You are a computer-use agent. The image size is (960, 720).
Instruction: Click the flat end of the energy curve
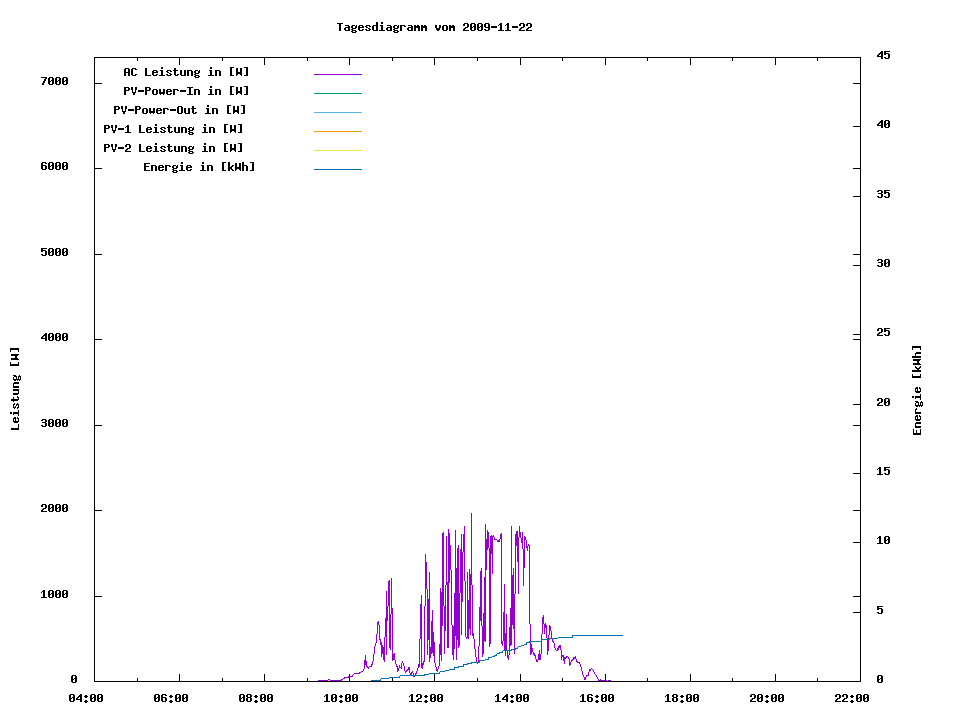tap(600, 635)
